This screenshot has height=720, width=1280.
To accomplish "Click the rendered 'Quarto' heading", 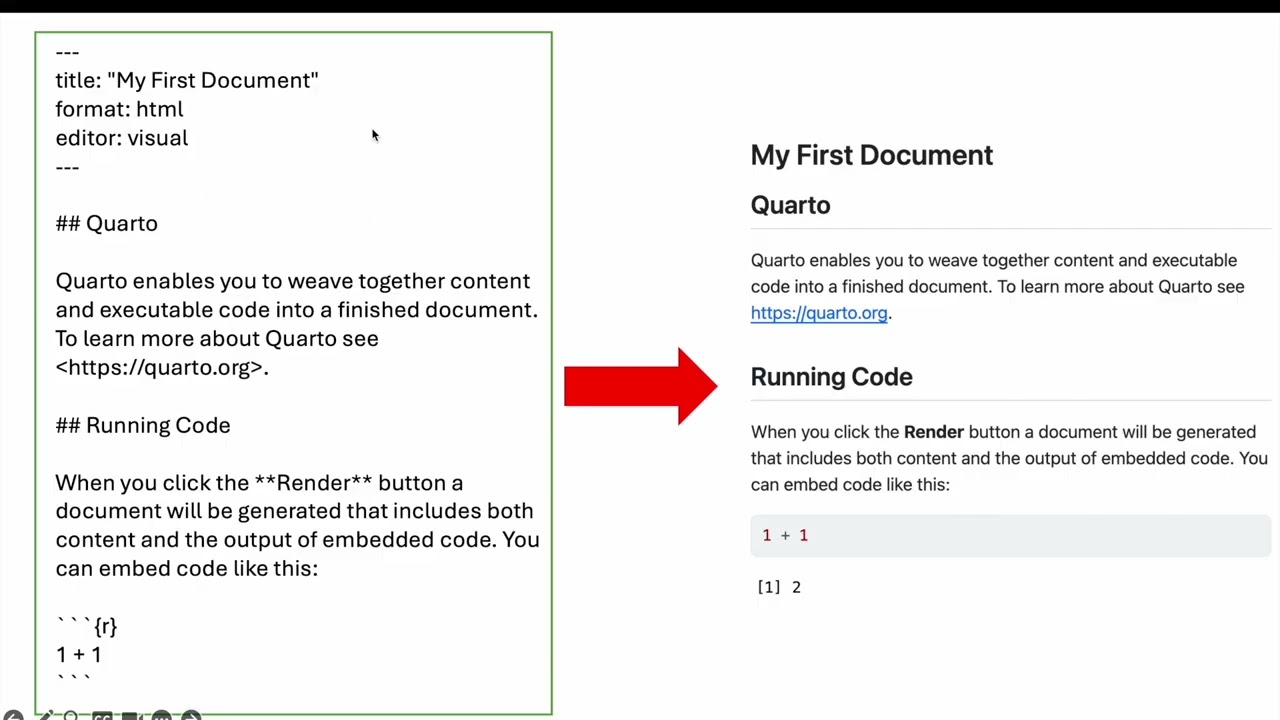I will click(x=790, y=205).
